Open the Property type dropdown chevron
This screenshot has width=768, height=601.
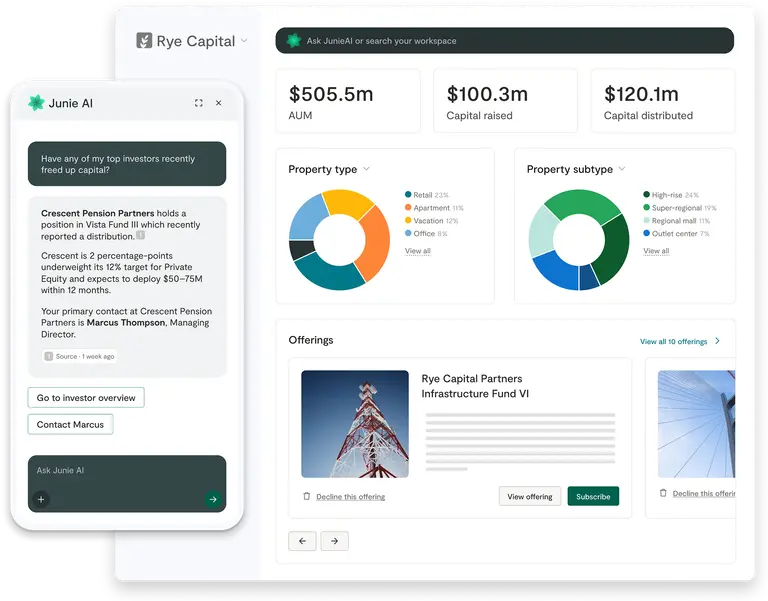coord(366,169)
